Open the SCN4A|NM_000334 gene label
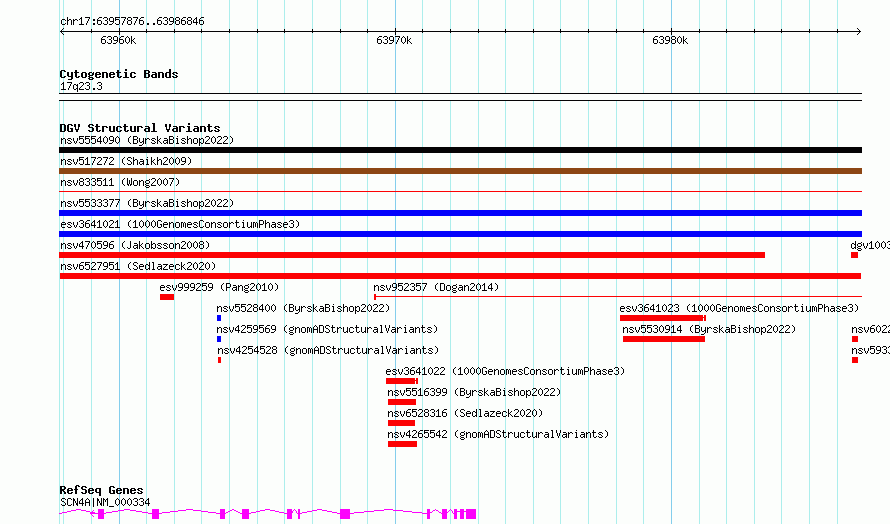 105,502
